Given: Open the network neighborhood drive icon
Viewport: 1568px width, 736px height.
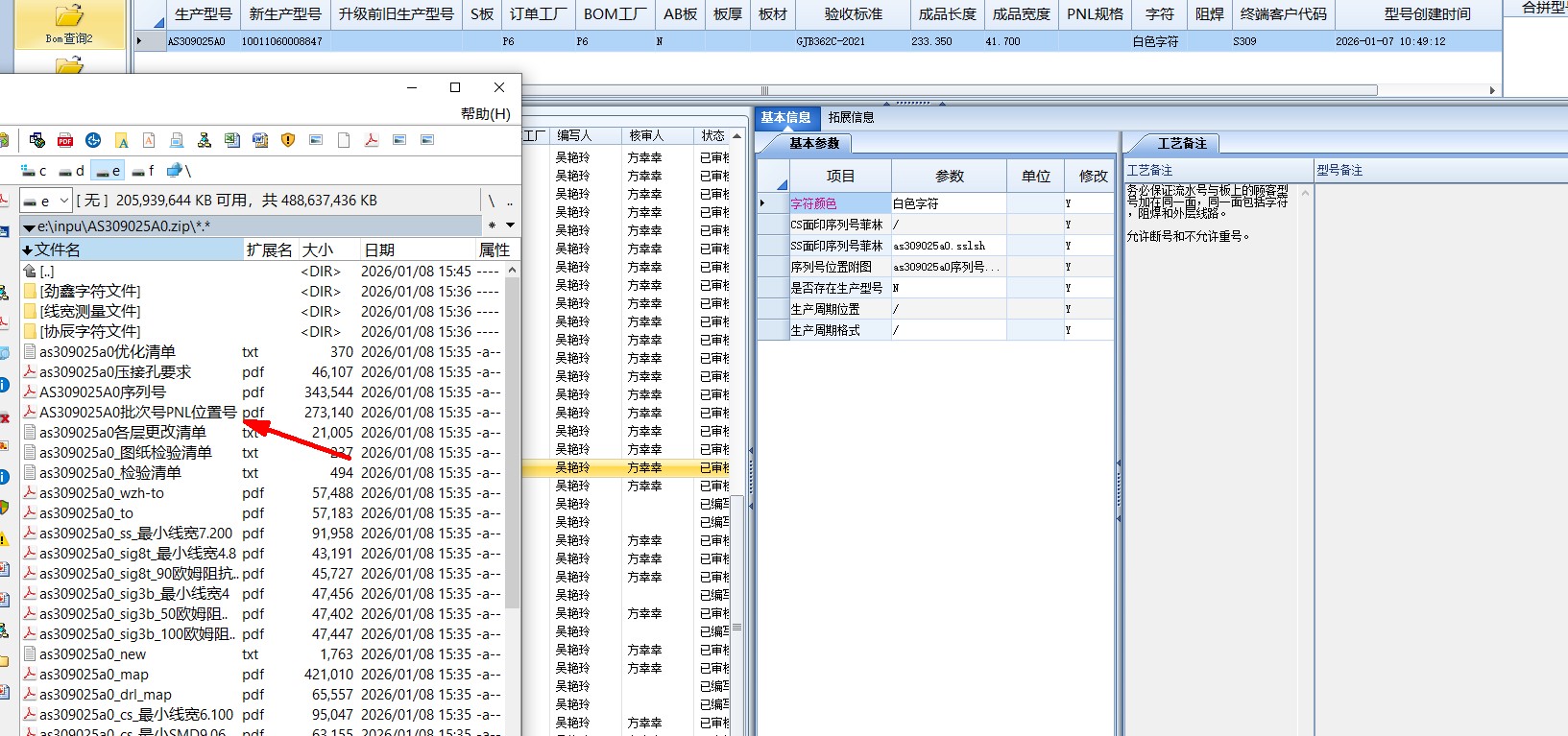Looking at the screenshot, I should point(179,171).
